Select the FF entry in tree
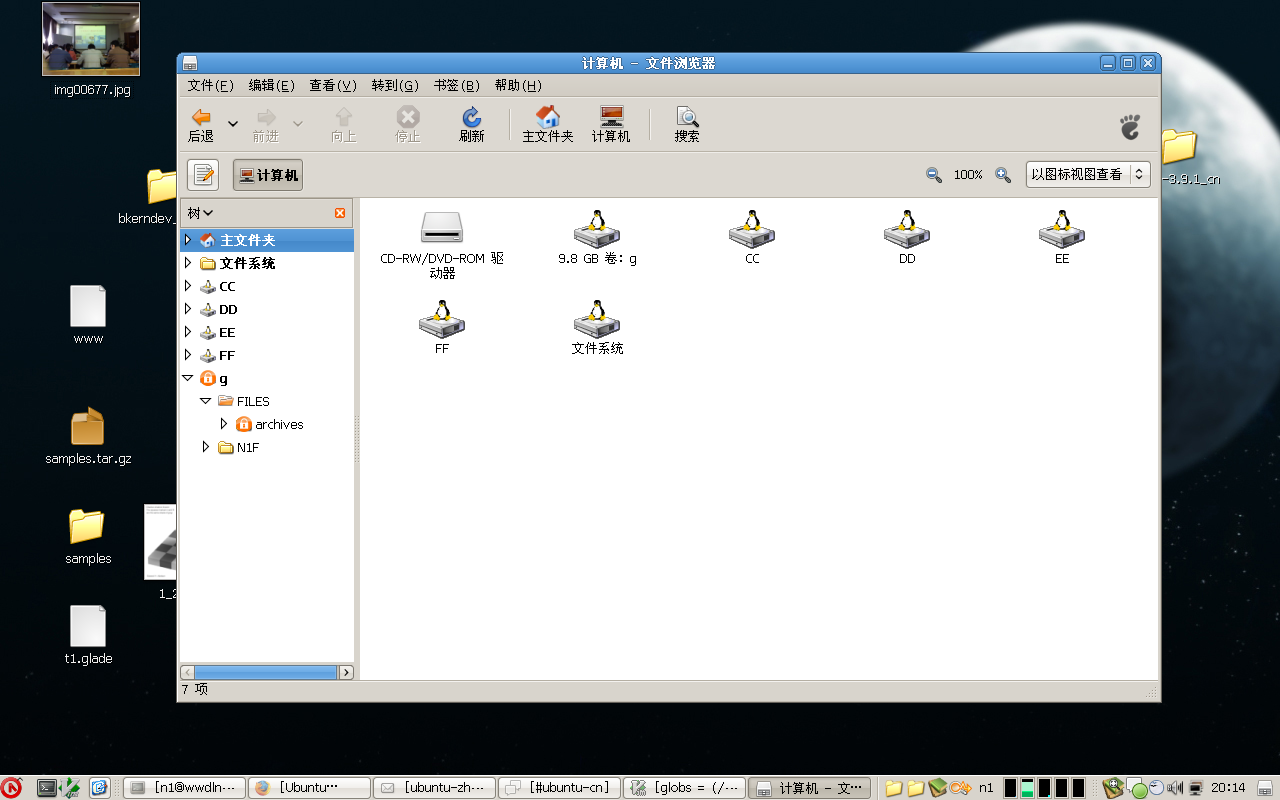 coord(227,355)
